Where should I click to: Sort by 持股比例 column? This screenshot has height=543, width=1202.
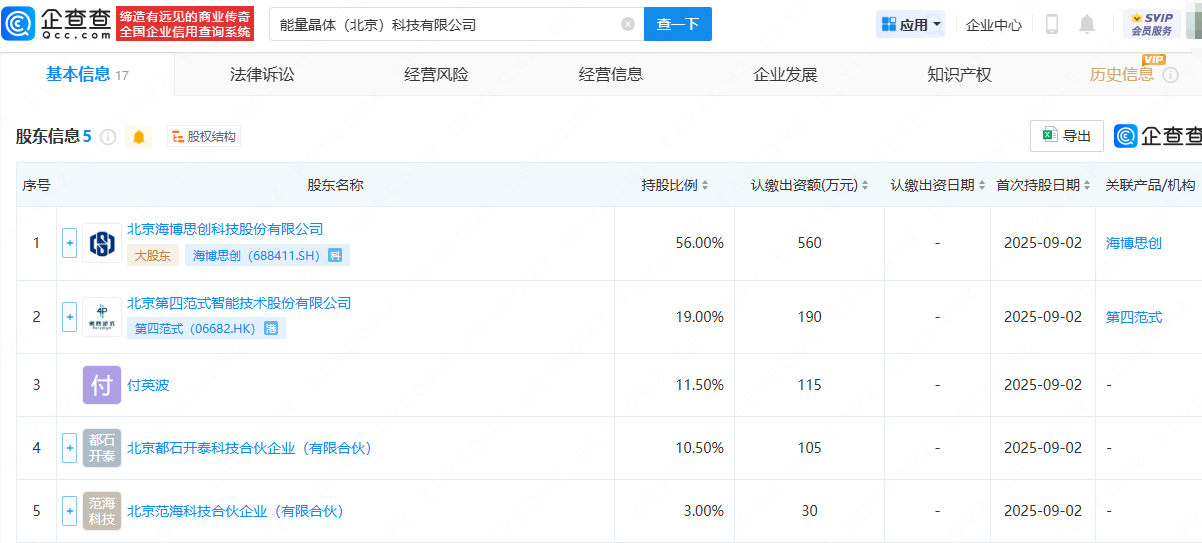(x=675, y=185)
